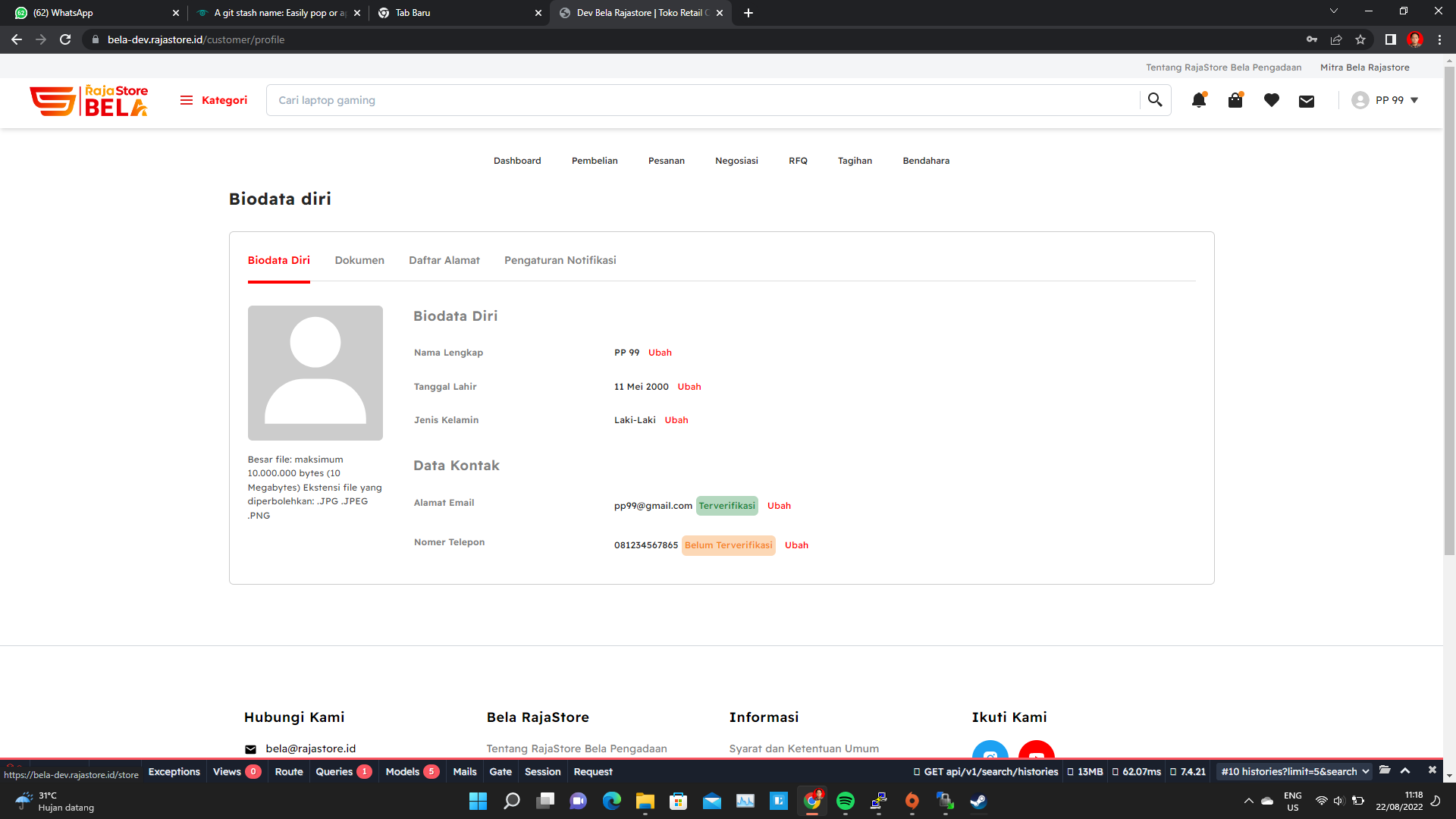Click Ubah next to Nama Lengkap
The image size is (1456, 819).
pyautogui.click(x=660, y=353)
